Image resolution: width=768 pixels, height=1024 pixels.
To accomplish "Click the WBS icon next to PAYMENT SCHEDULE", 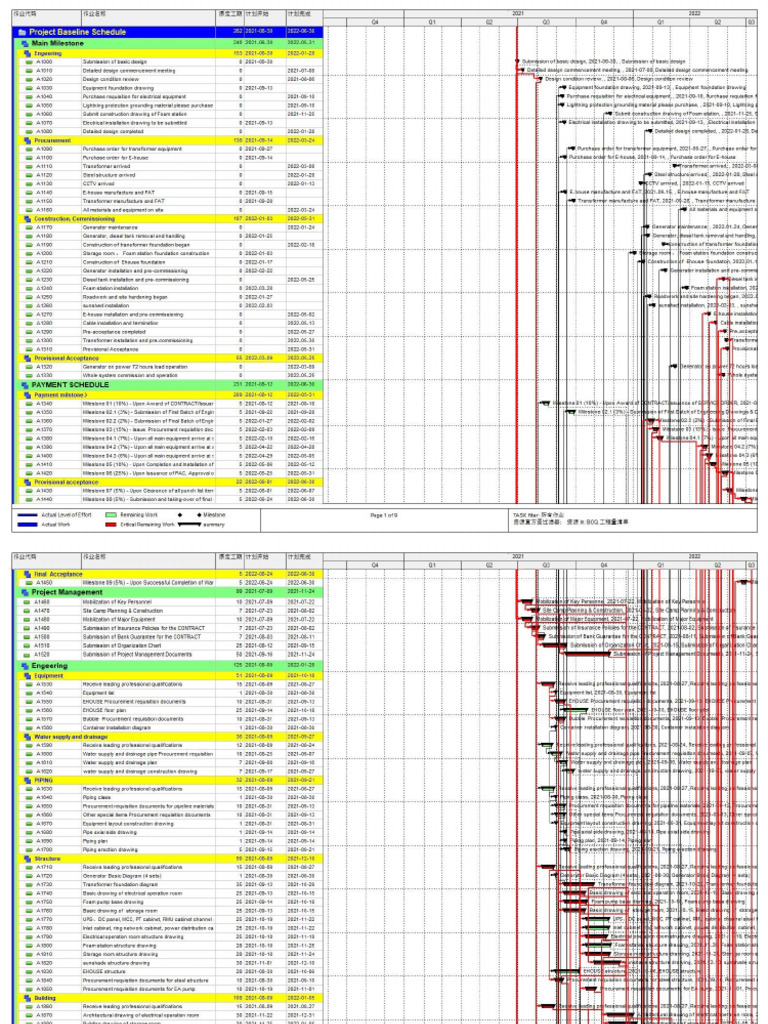I will pyautogui.click(x=25, y=385).
